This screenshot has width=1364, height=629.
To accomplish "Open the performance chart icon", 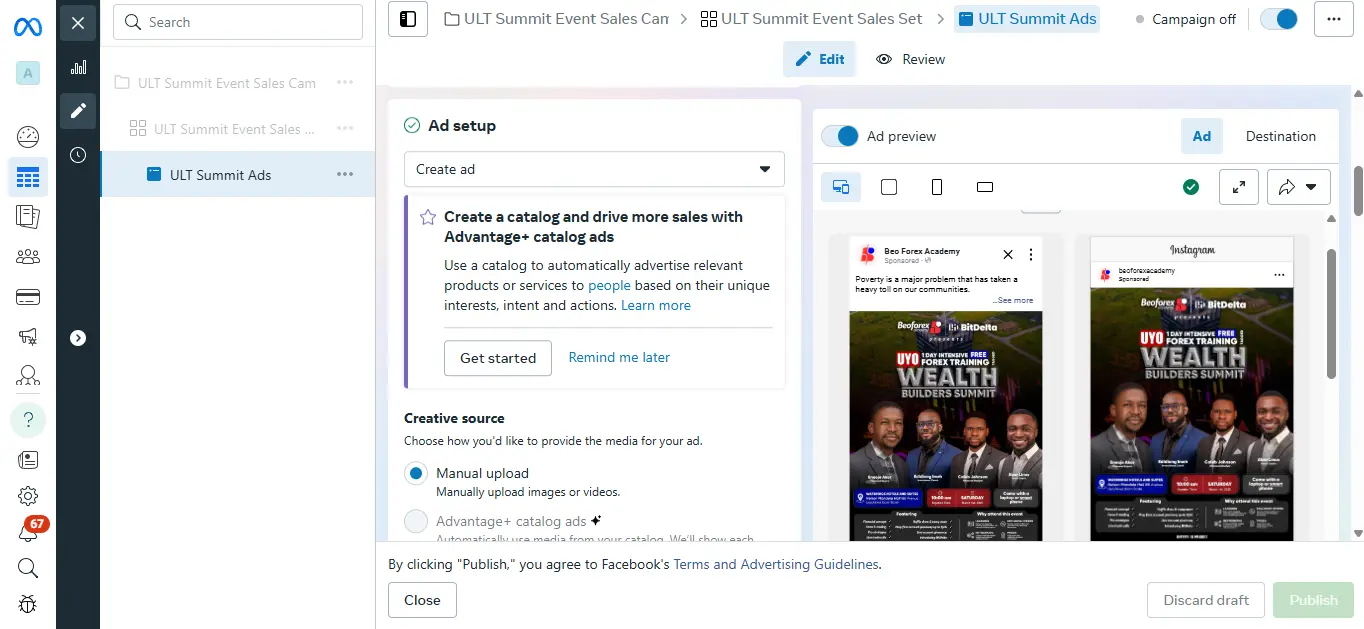I will [78, 67].
